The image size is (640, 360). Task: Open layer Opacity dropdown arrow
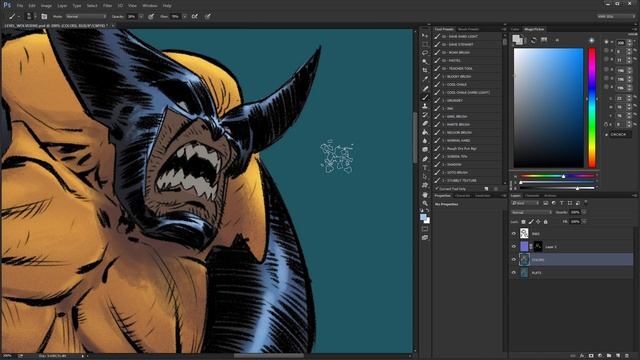(584, 212)
